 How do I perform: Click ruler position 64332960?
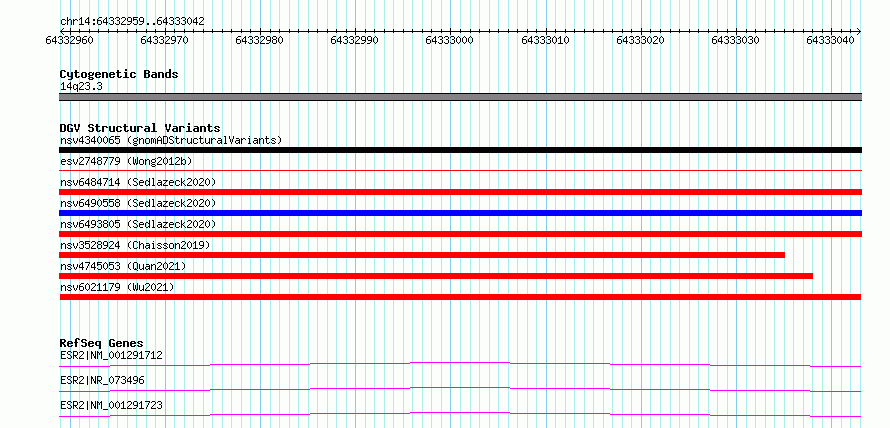tap(69, 40)
